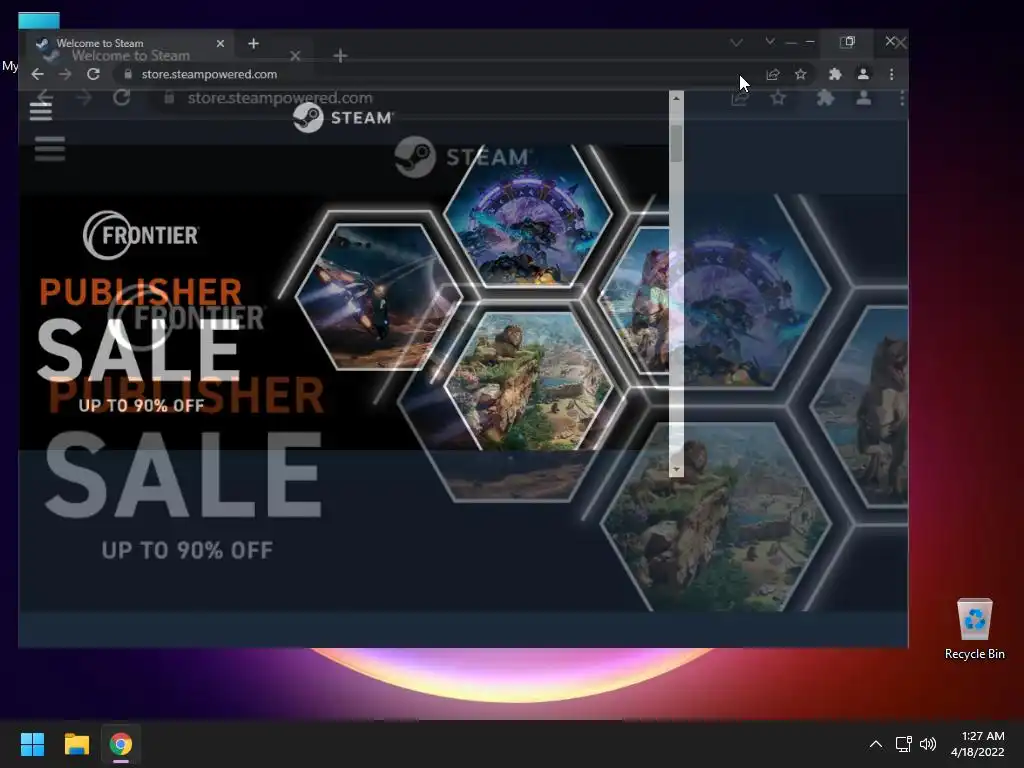
Task: Open the Steam hamburger menu
Action: pyautogui.click(x=40, y=112)
